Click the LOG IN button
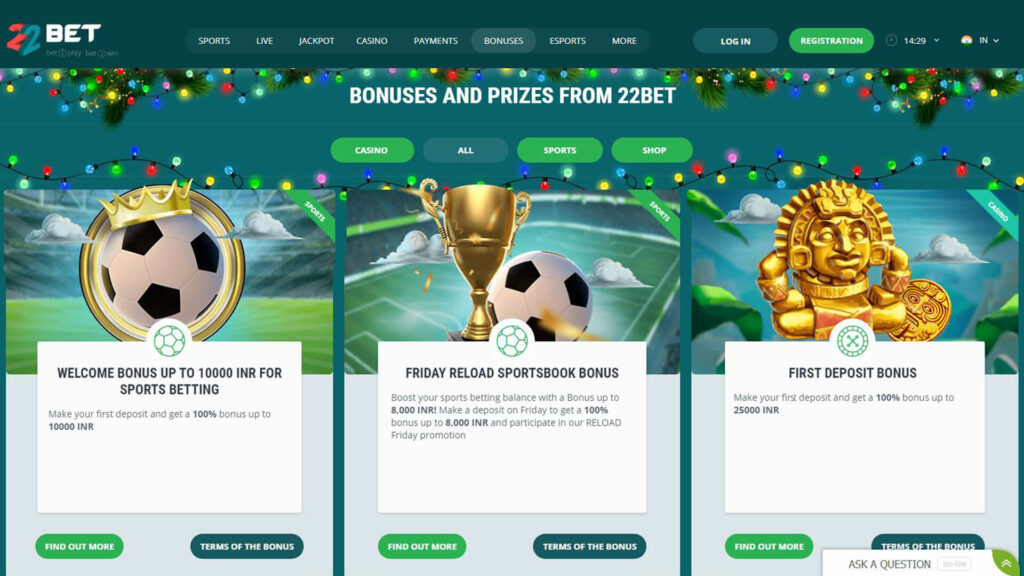Viewport: 1024px width, 576px height. (735, 40)
